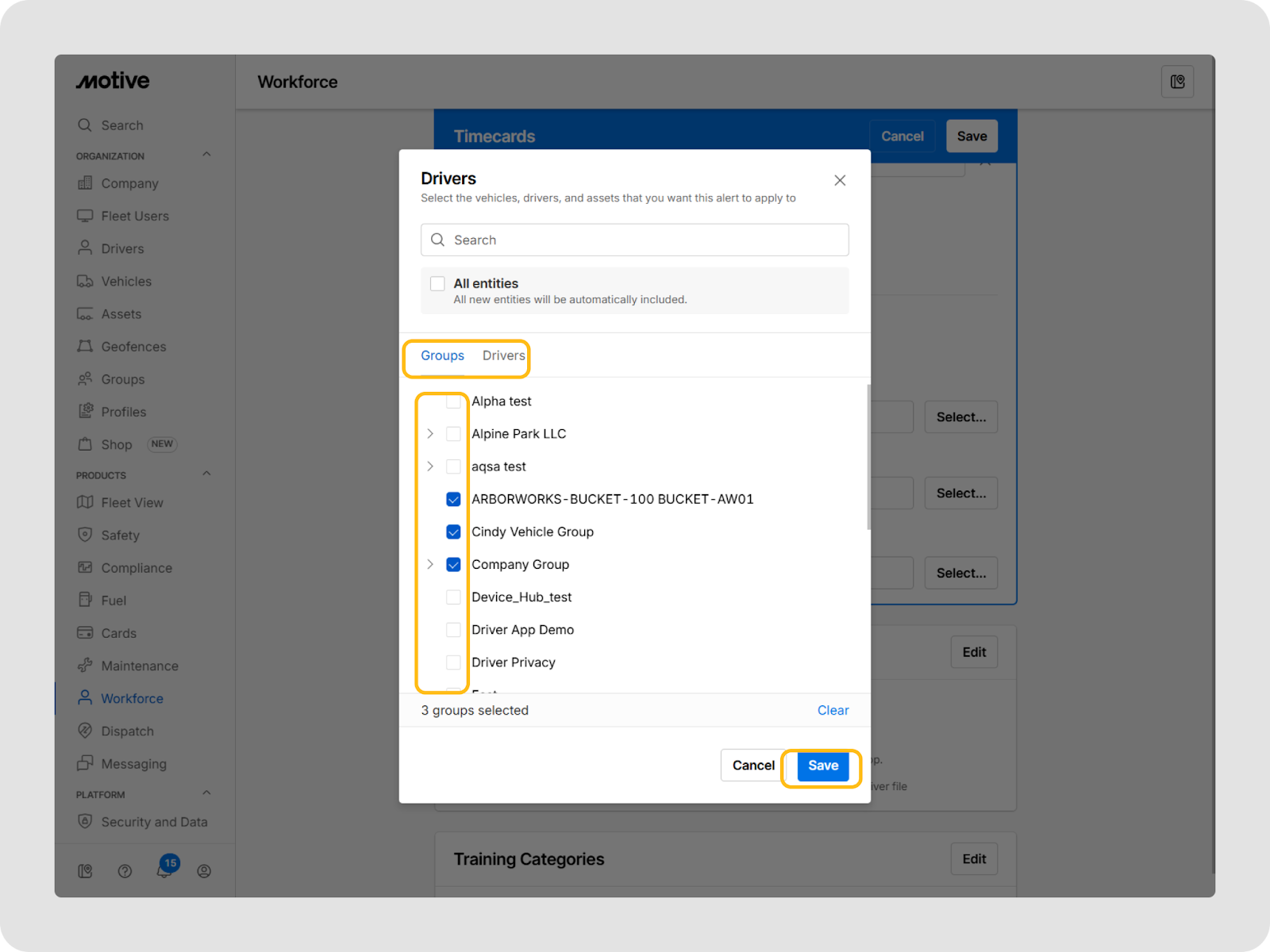Click the Dispatch icon in sidebar
Viewport: 1270px width, 952px height.
coord(85,731)
